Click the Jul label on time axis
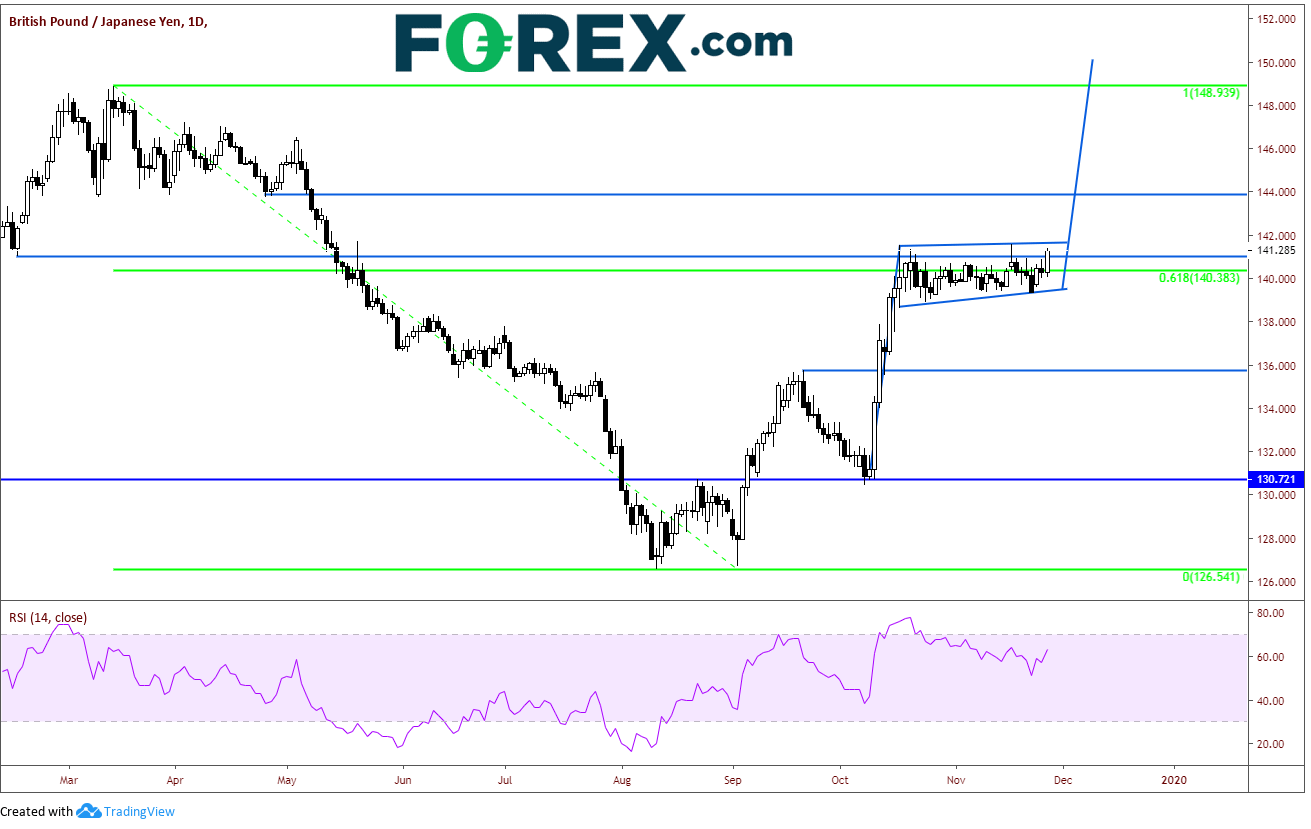1311x829 pixels. pos(505,779)
